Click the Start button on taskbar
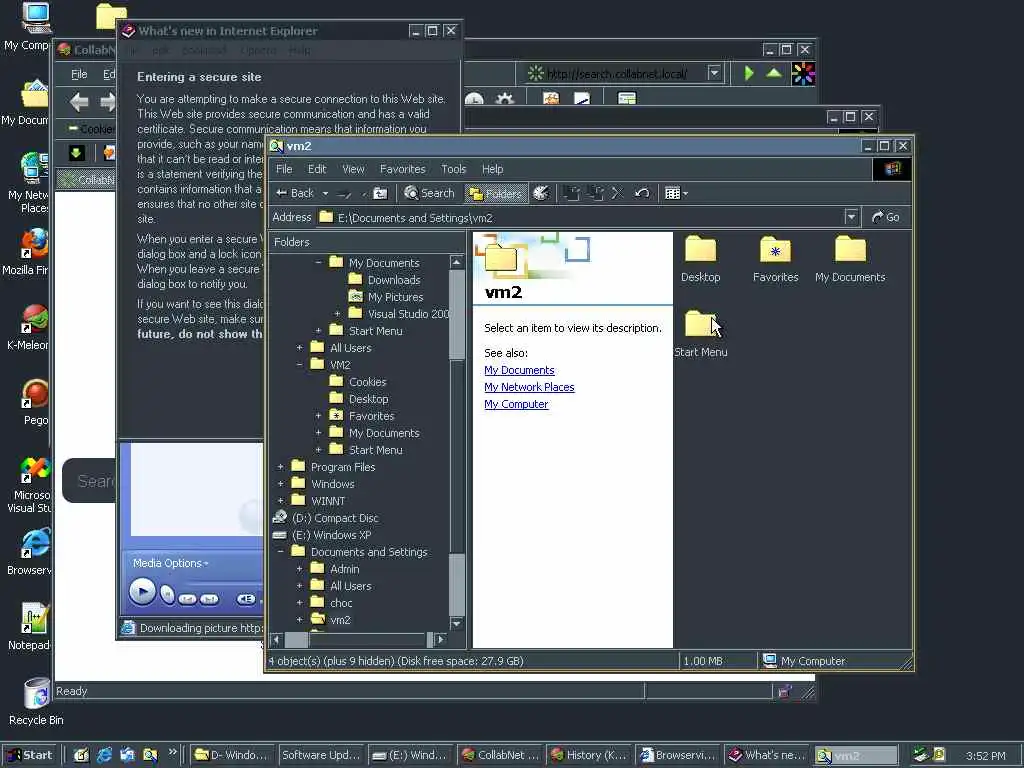This screenshot has height=768, width=1024. point(30,756)
